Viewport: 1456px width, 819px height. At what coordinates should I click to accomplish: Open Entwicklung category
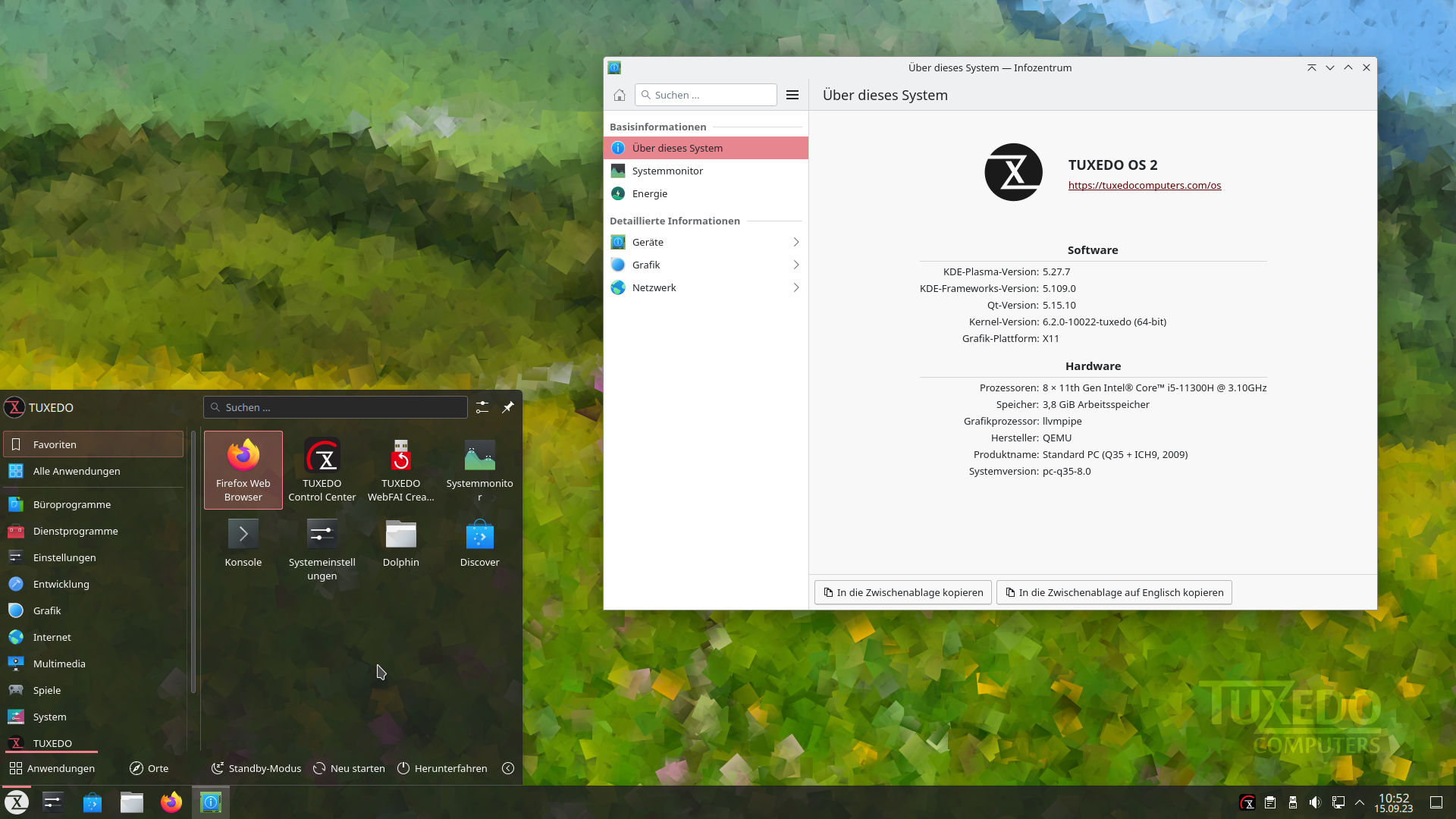pyautogui.click(x=93, y=584)
